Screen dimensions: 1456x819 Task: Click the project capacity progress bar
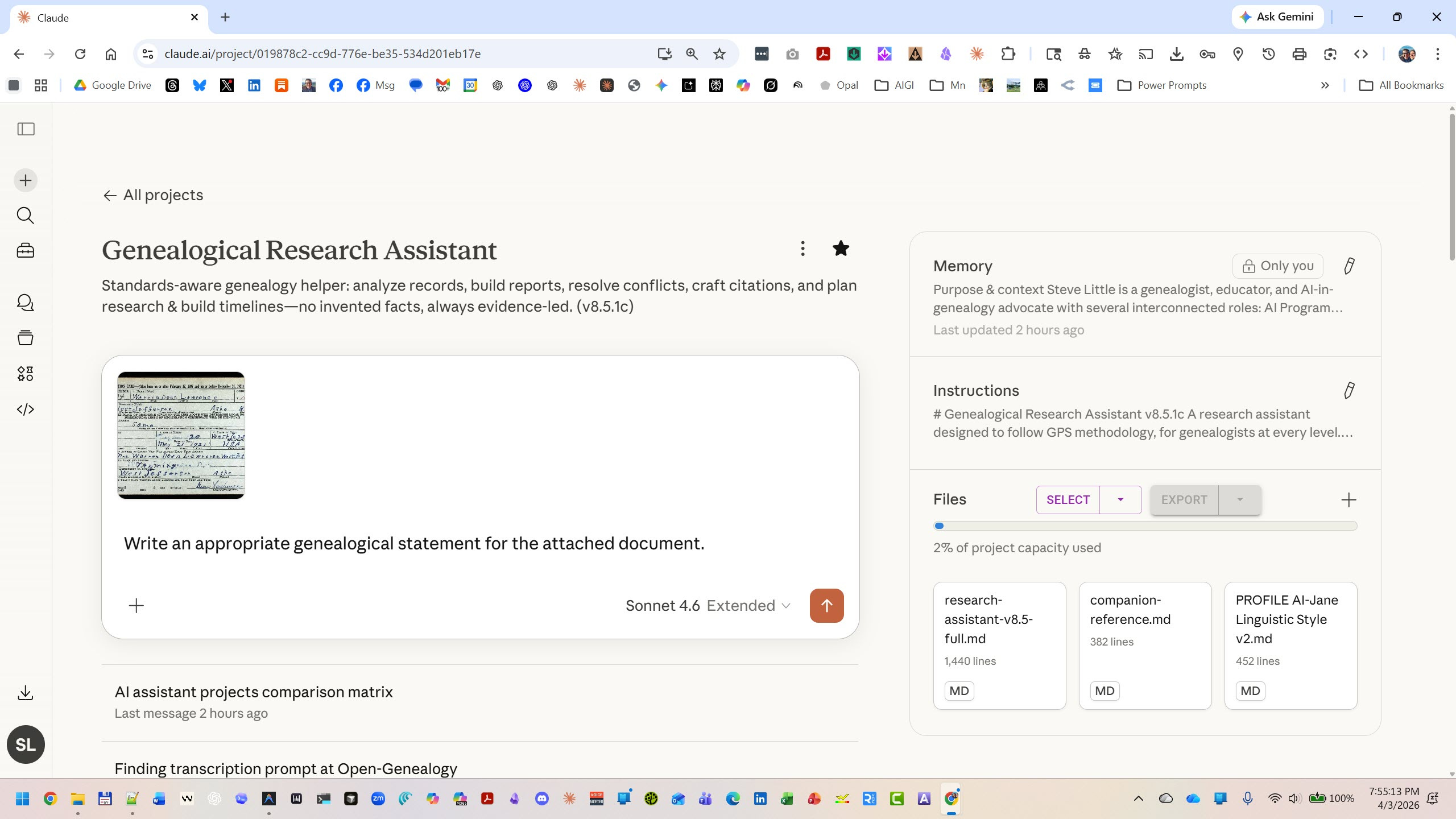[x=1145, y=526]
